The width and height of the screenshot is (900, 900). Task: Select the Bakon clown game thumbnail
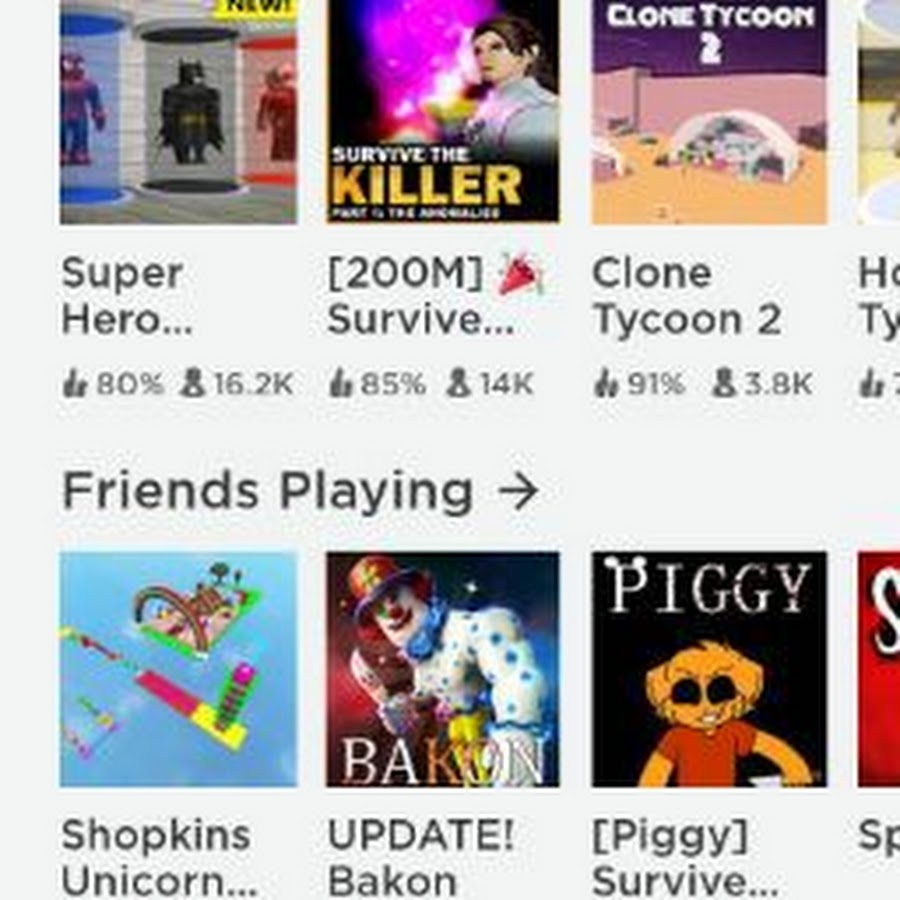tap(443, 669)
